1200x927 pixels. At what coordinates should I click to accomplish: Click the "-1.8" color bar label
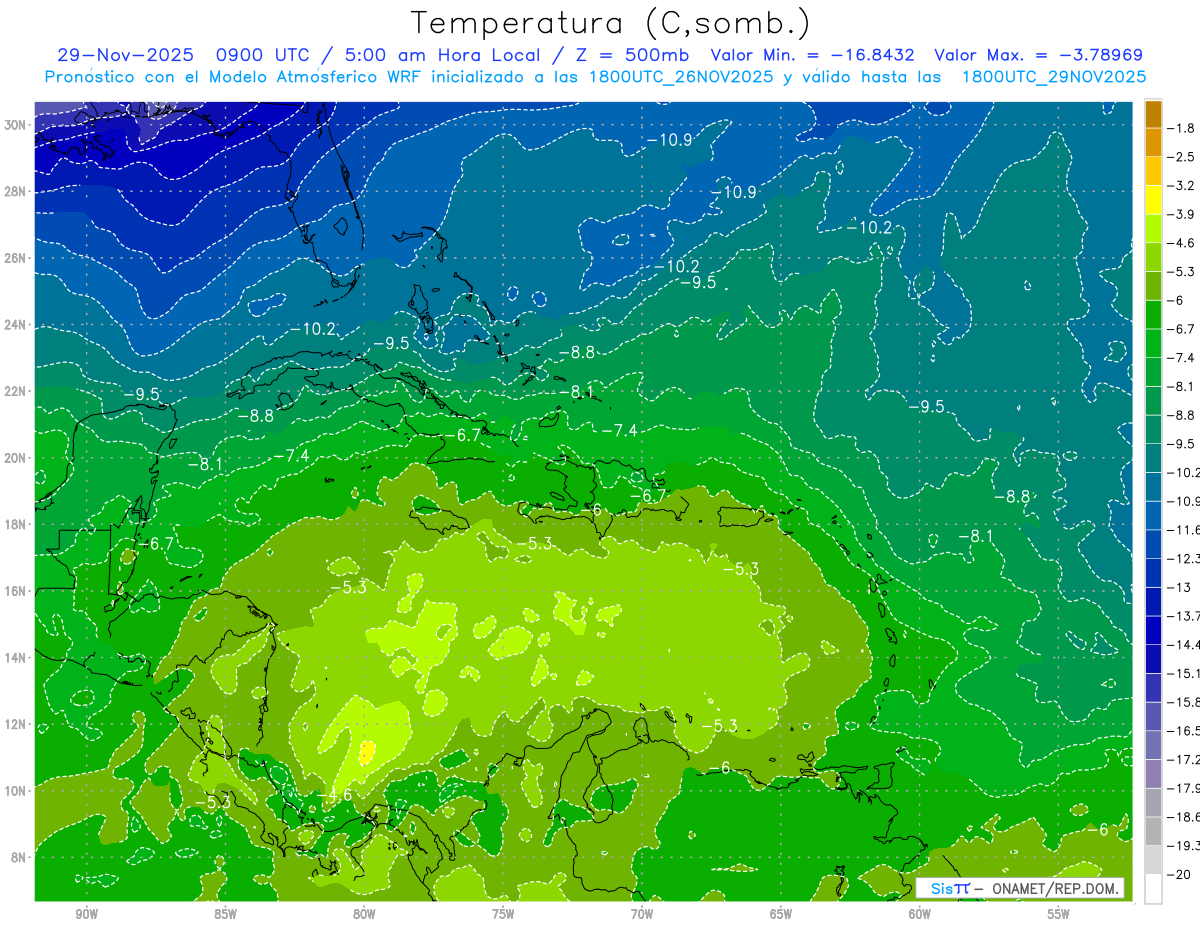click(1182, 128)
